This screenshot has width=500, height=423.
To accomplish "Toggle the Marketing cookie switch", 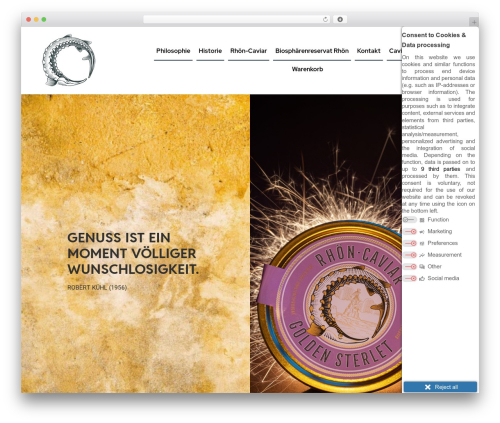I will point(410,231).
